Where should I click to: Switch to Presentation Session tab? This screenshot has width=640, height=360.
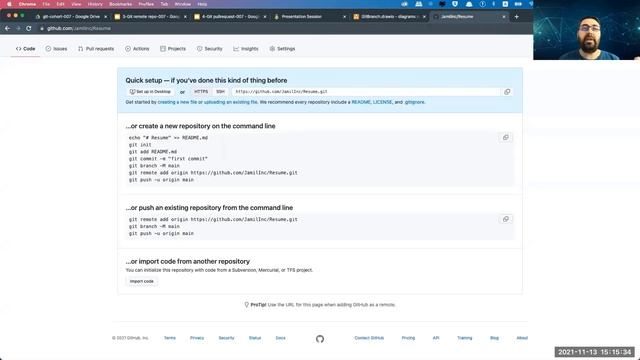click(310, 17)
